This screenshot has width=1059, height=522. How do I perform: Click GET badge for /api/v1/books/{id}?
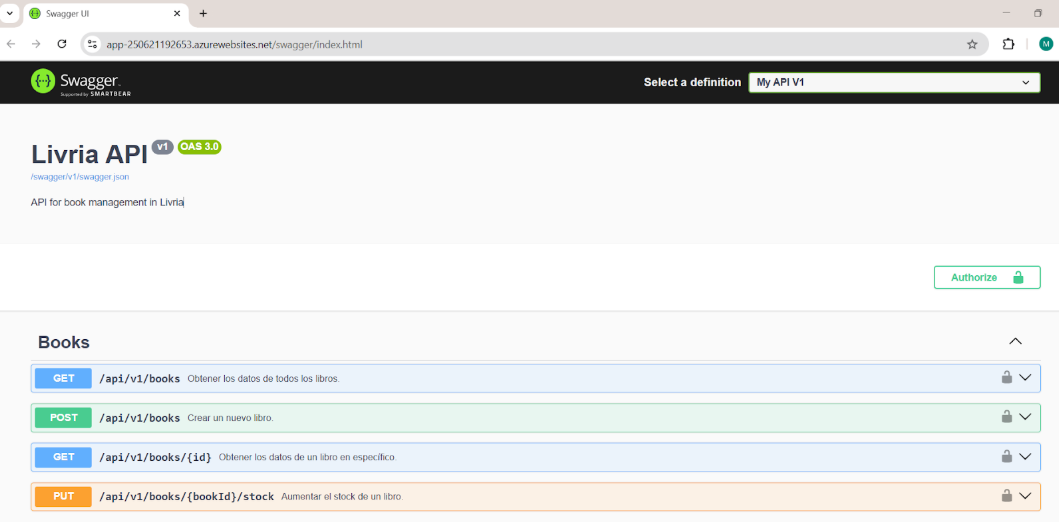tap(63, 456)
